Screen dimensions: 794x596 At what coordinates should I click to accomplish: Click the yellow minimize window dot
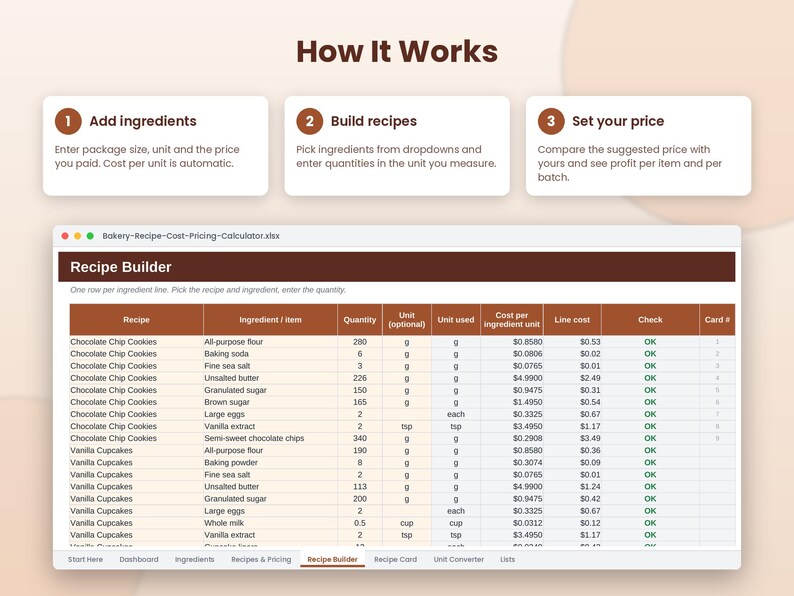point(77,236)
